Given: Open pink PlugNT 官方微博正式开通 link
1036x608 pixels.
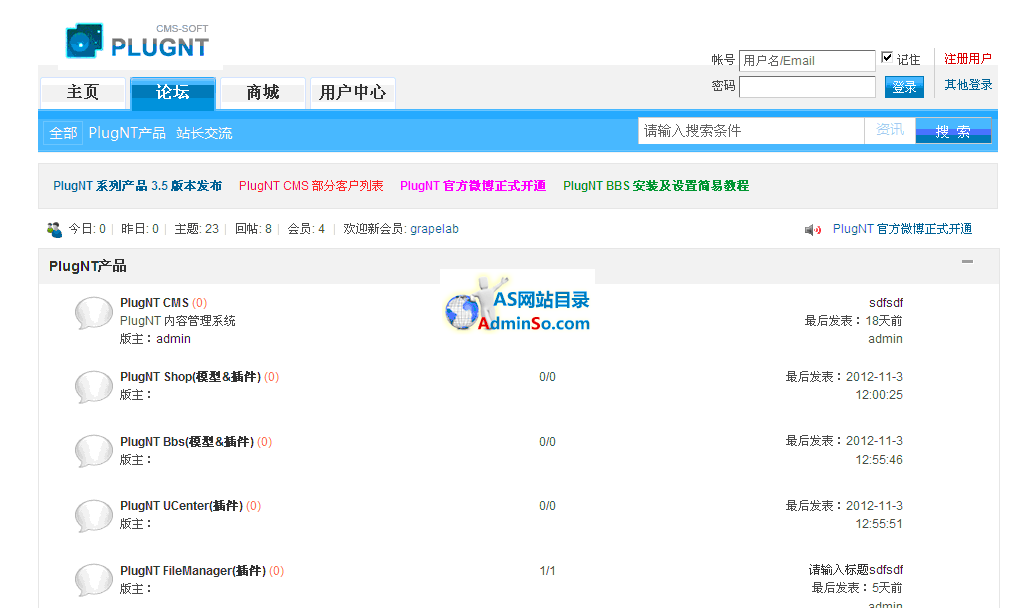Looking at the screenshot, I should (x=473, y=186).
